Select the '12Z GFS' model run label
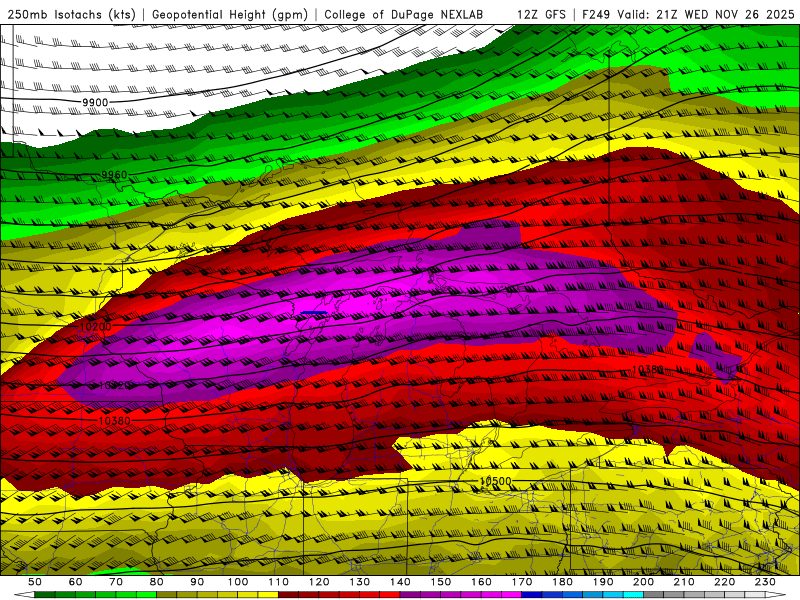800x600 pixels. point(541,14)
